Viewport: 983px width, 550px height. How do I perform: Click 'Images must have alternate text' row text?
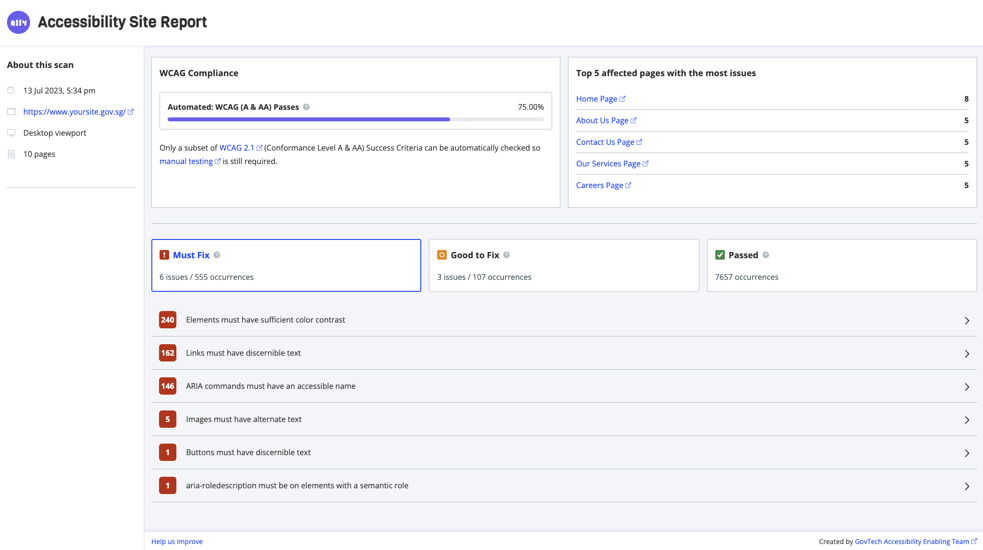[243, 419]
